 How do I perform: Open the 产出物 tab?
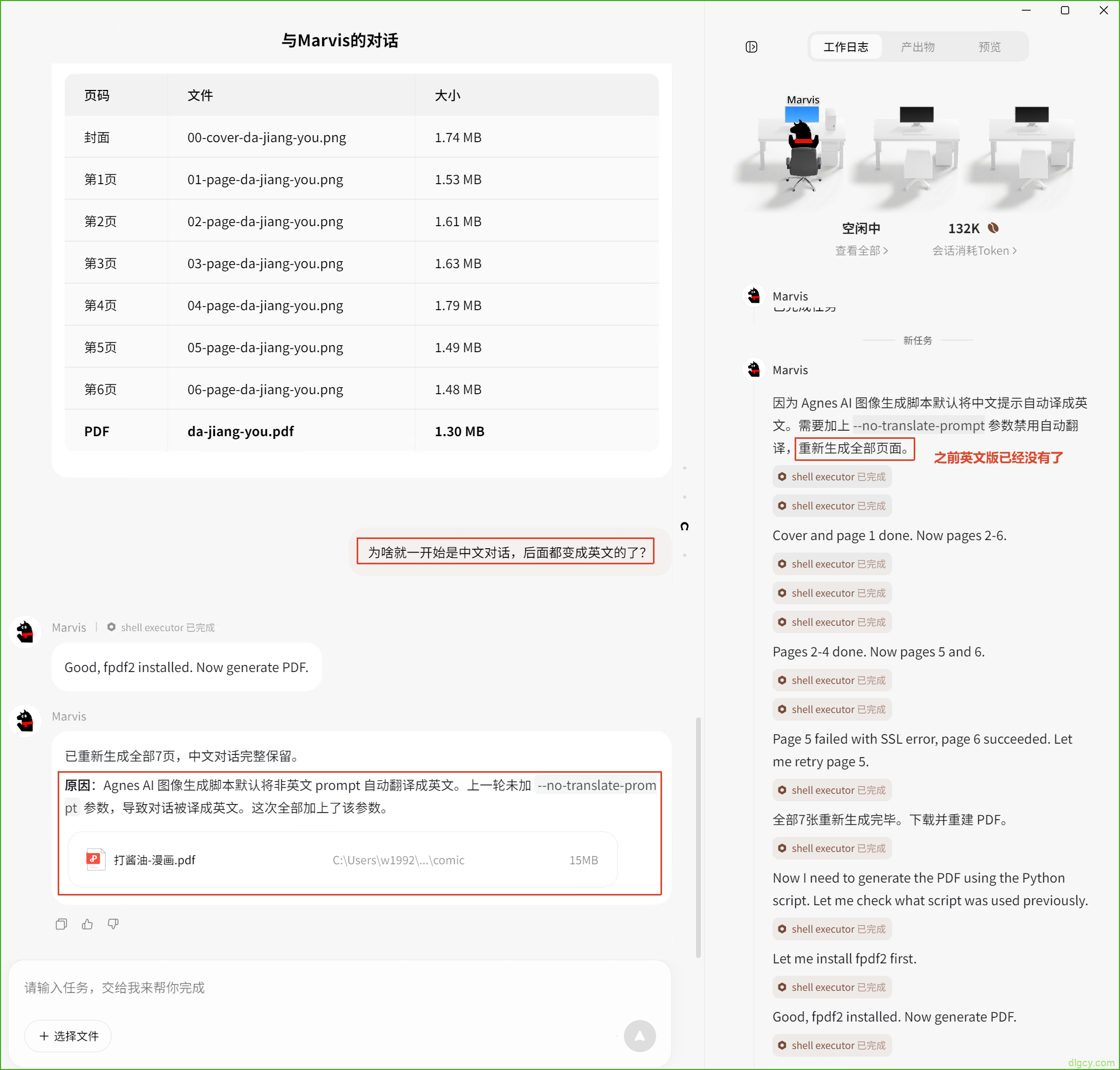[917, 47]
